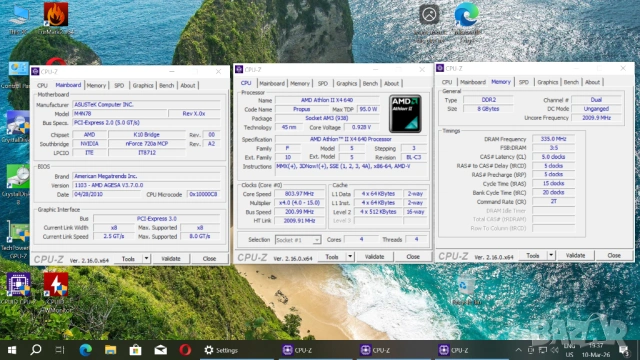
Task: Open SPD tab in the Memory window
Action: pos(524,82)
